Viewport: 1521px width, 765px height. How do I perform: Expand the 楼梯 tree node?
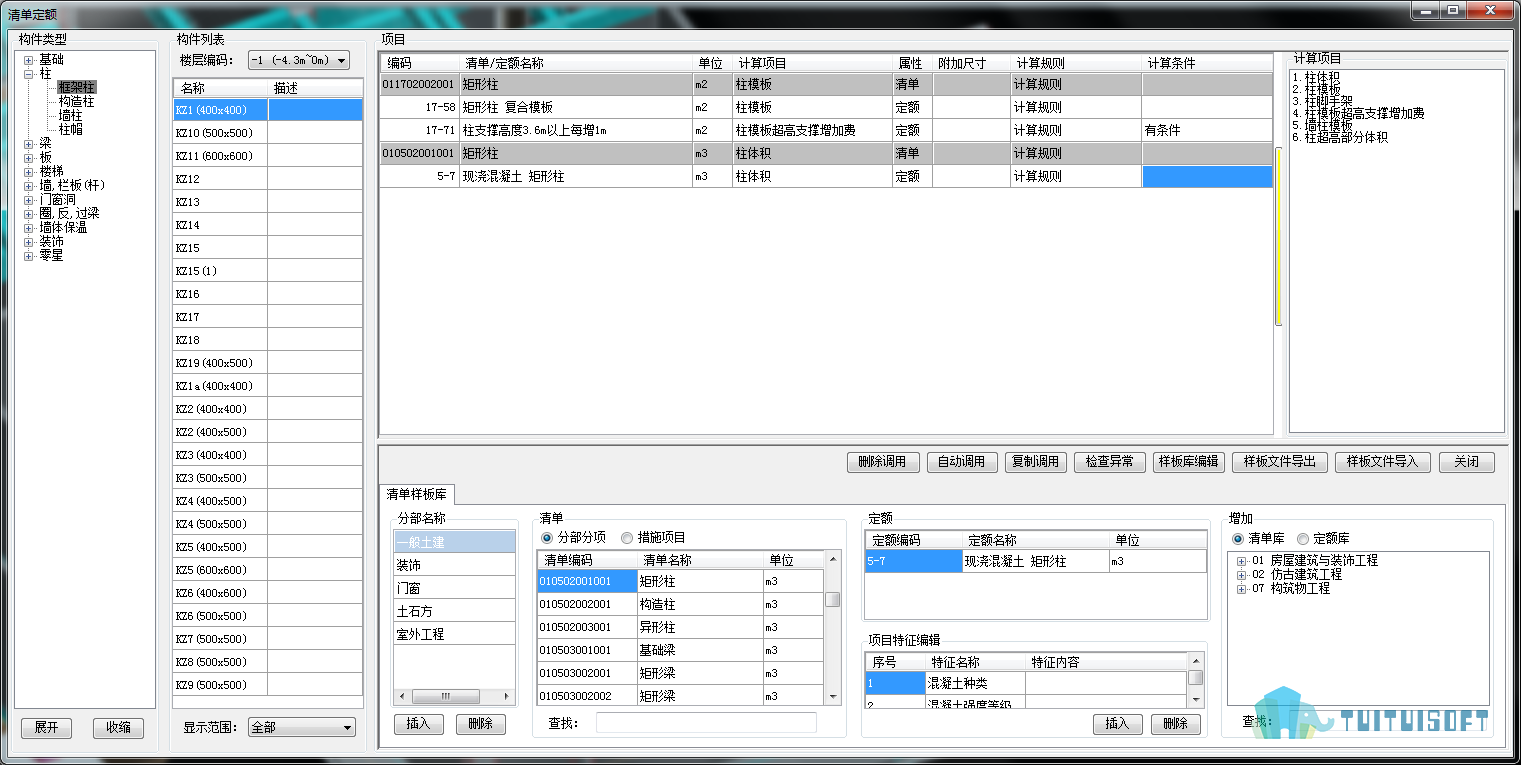[29, 172]
